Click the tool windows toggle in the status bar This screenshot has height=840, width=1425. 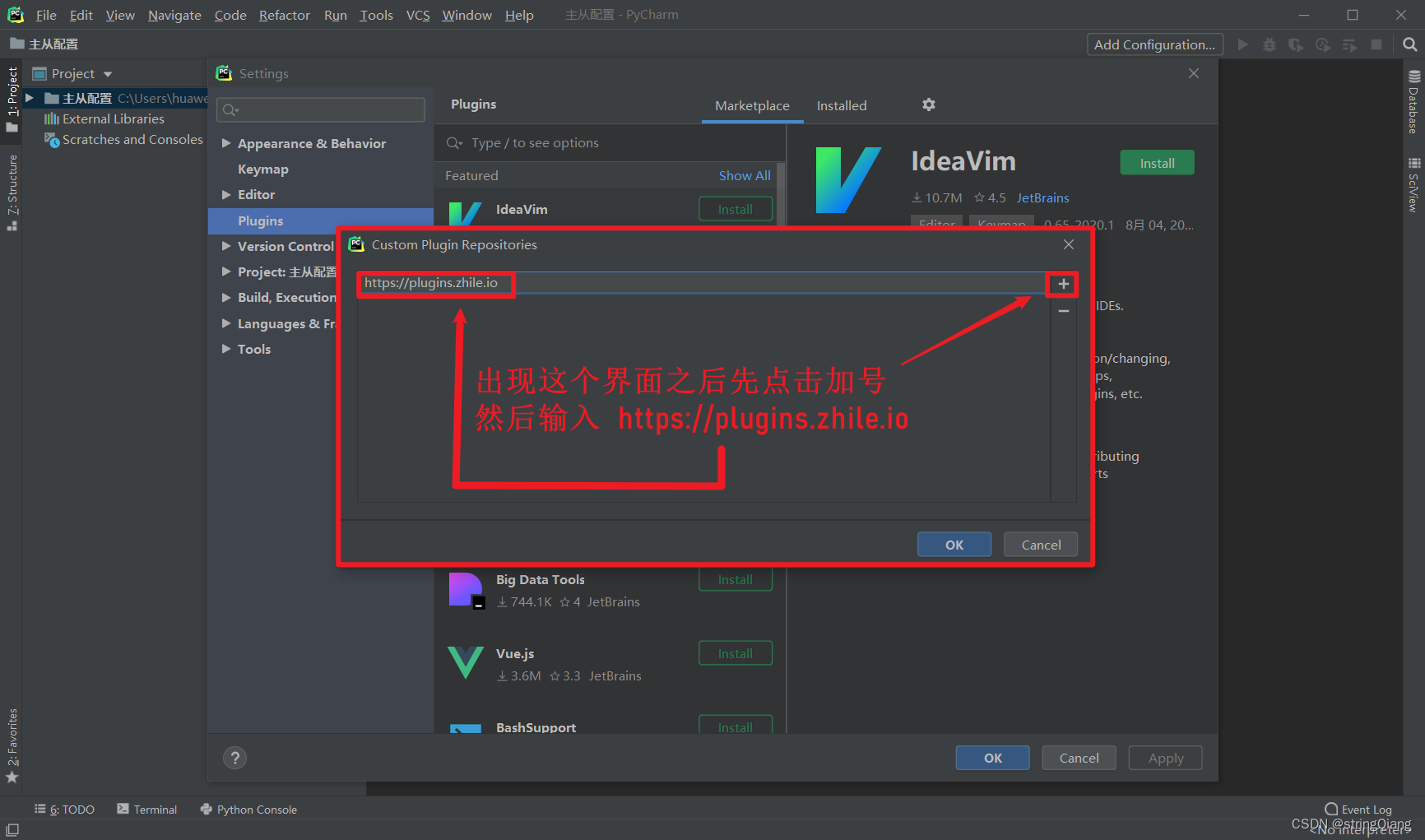[12, 830]
